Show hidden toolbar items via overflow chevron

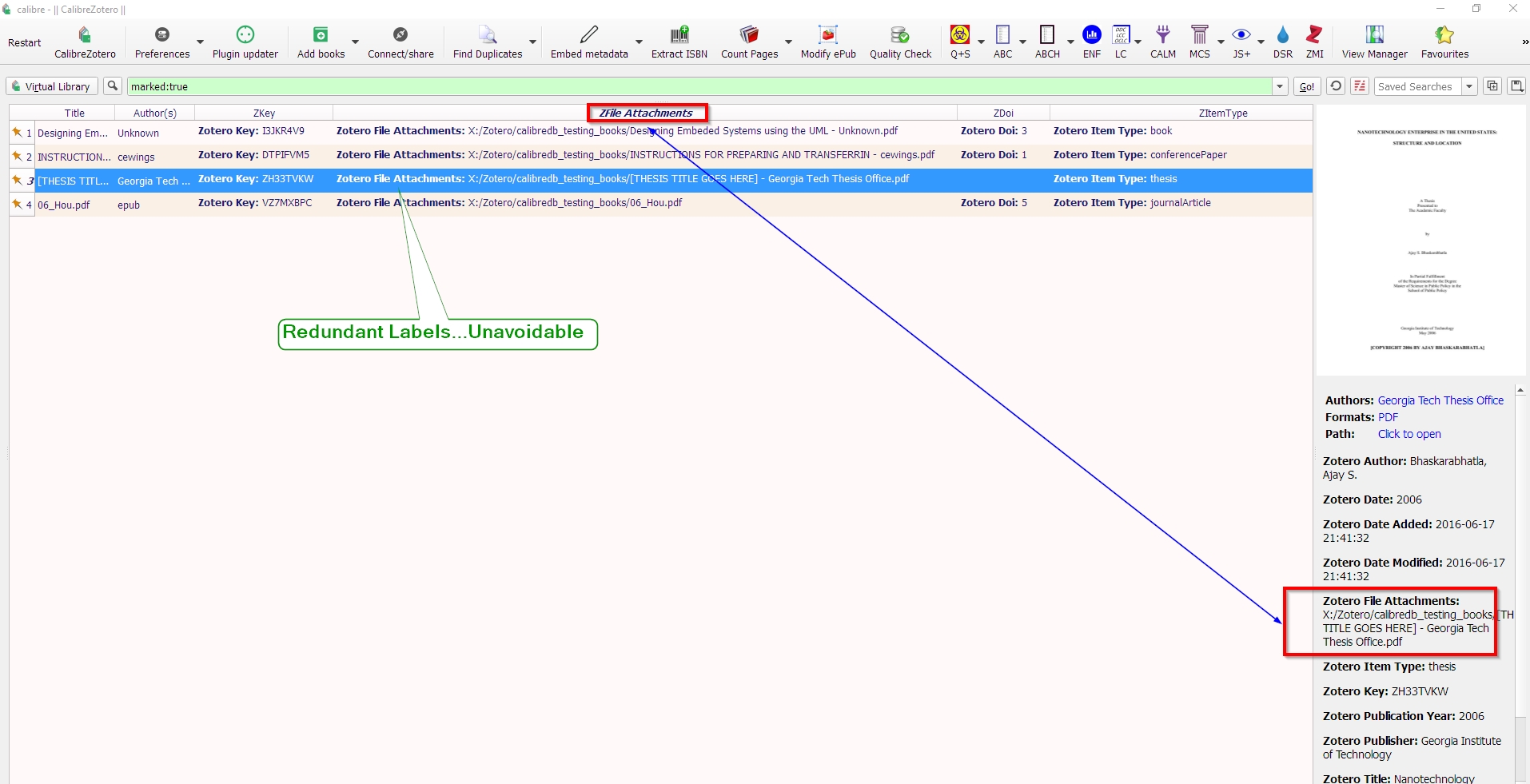click(x=1524, y=42)
